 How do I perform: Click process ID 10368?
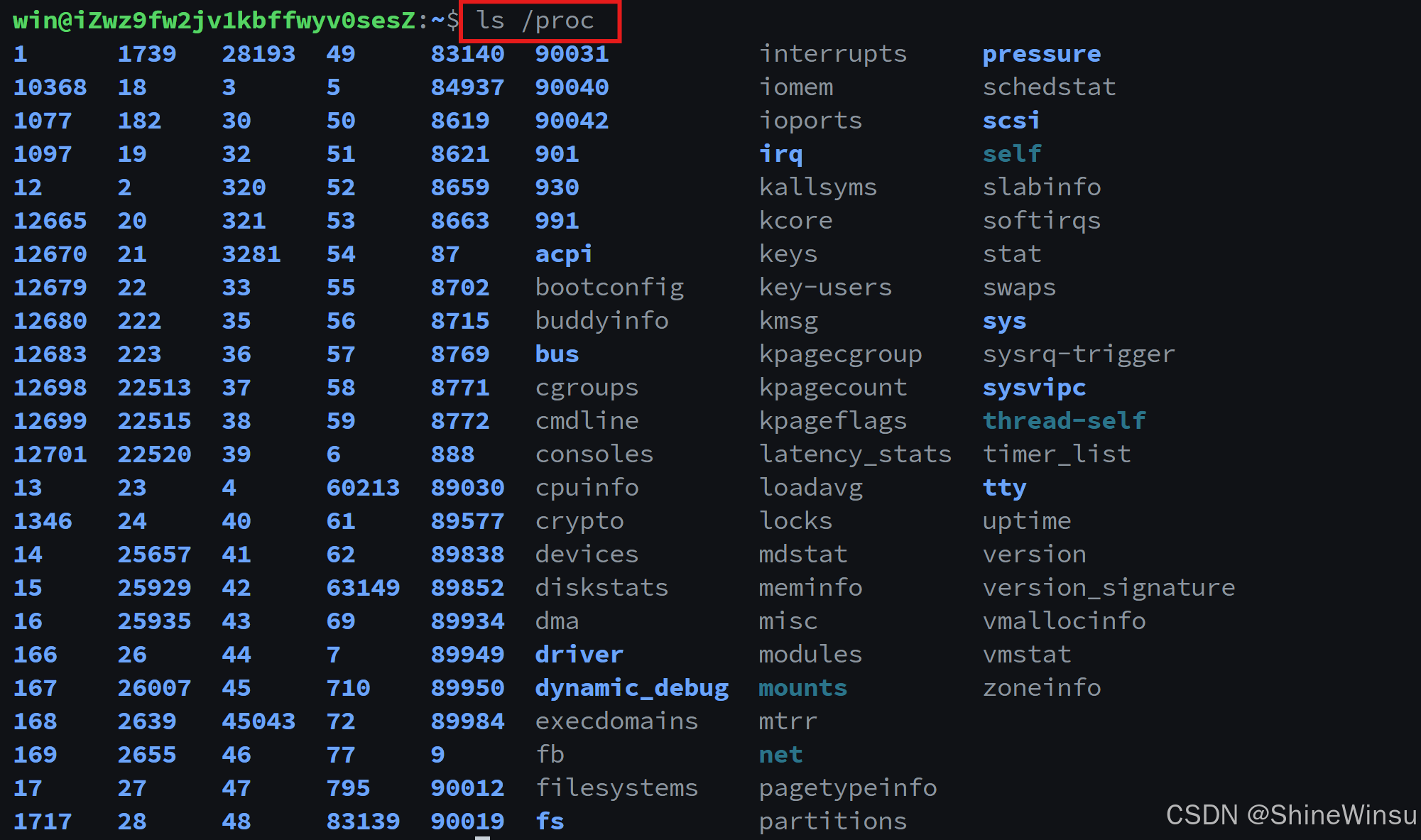pyautogui.click(x=50, y=87)
